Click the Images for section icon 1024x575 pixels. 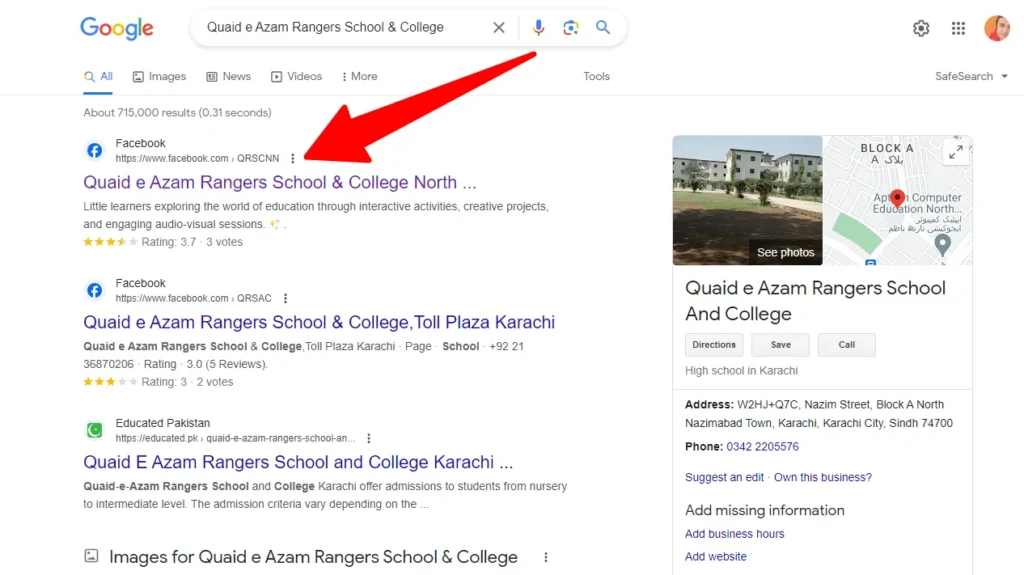tap(91, 556)
